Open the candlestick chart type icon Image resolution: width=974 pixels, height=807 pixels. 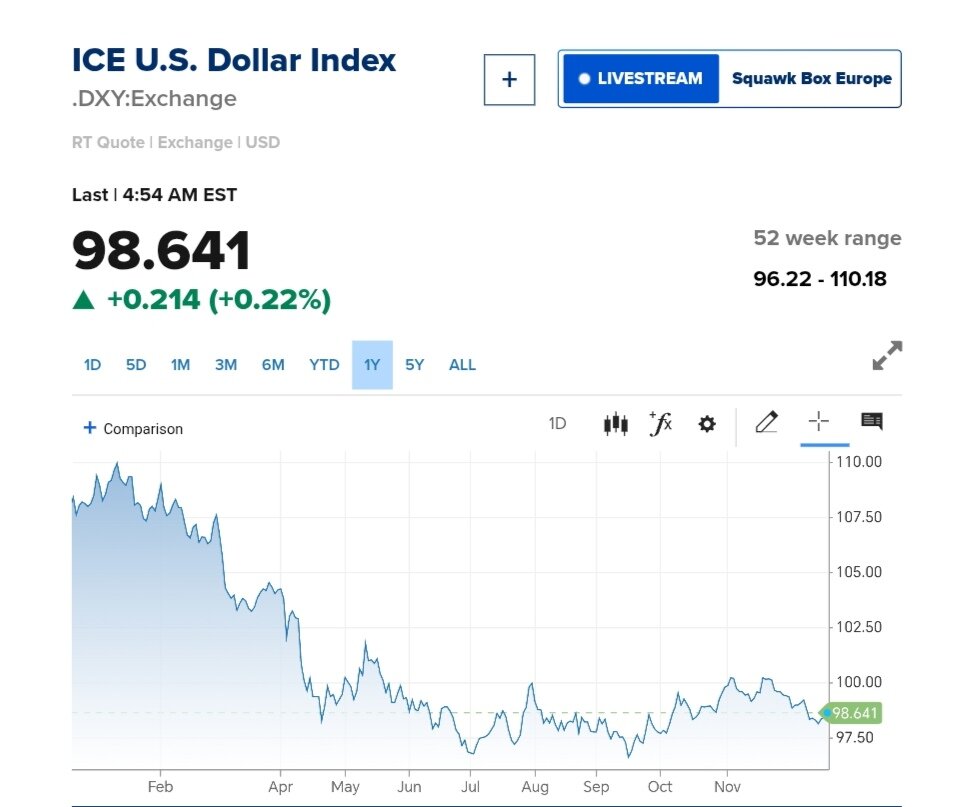[616, 424]
